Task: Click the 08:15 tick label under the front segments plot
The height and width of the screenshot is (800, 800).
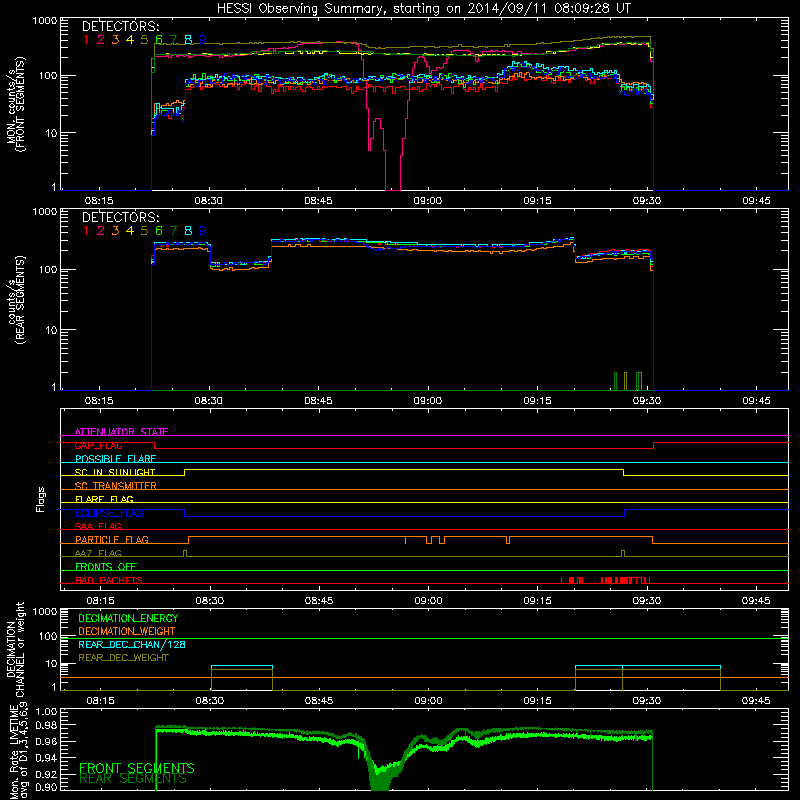Action: (99, 201)
